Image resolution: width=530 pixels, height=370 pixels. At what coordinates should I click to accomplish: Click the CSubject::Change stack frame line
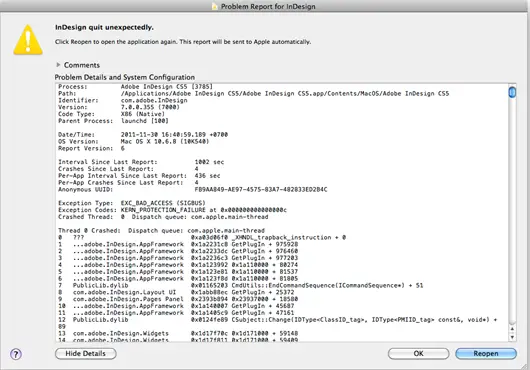(278, 323)
